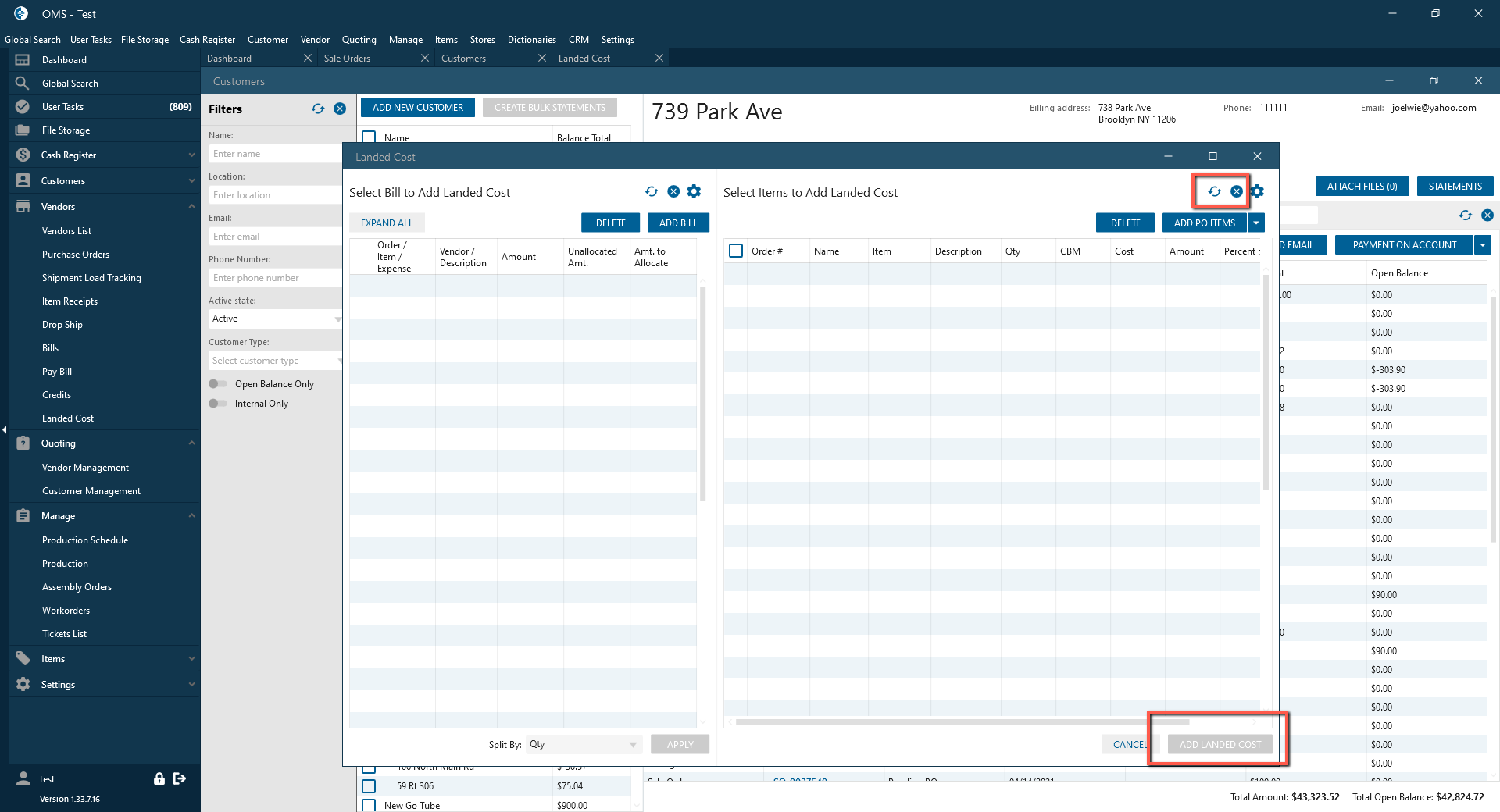Click the ADD BILL button
The image size is (1500, 812).
(677, 223)
